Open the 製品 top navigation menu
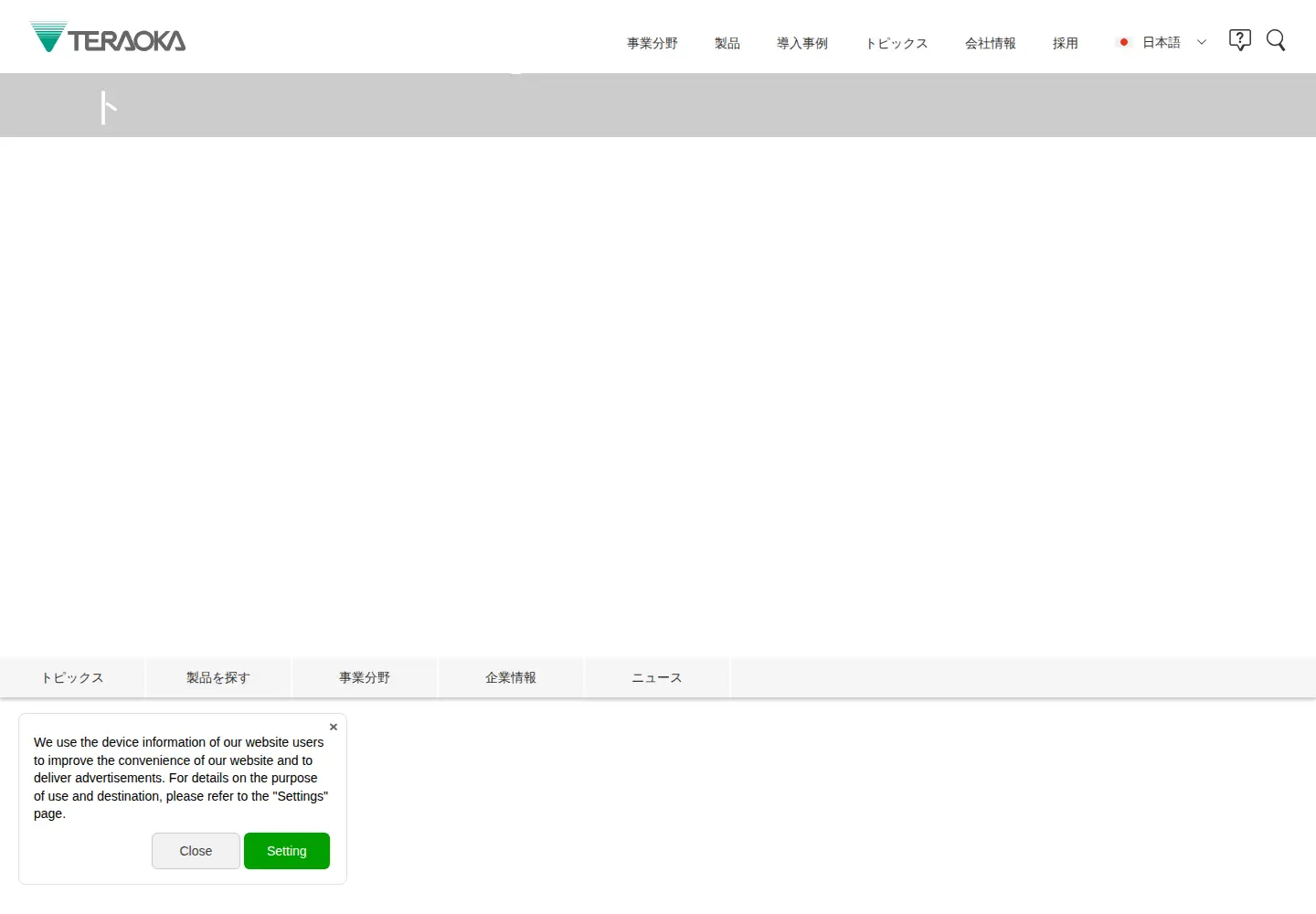The height and width of the screenshot is (914, 1316). pos(727,43)
